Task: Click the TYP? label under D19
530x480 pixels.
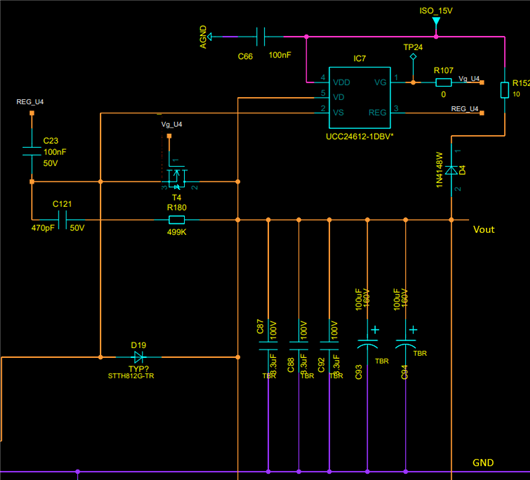Action: 139,369
